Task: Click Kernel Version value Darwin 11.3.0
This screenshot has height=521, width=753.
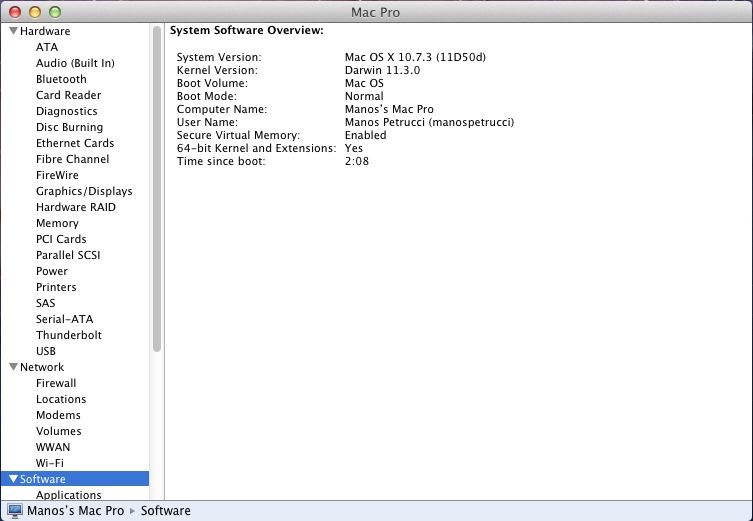Action: coord(382,70)
